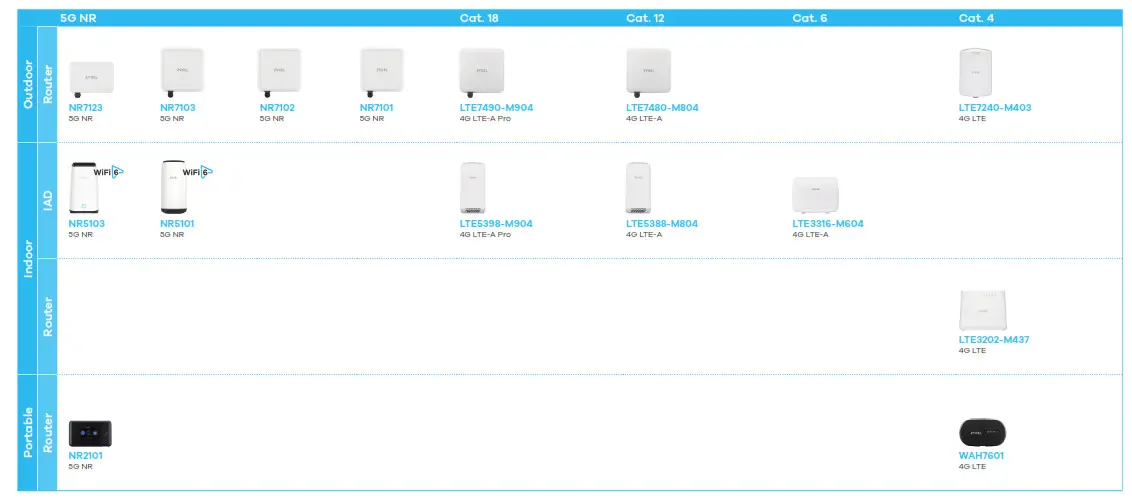Click the Outdoor row label

point(28,84)
